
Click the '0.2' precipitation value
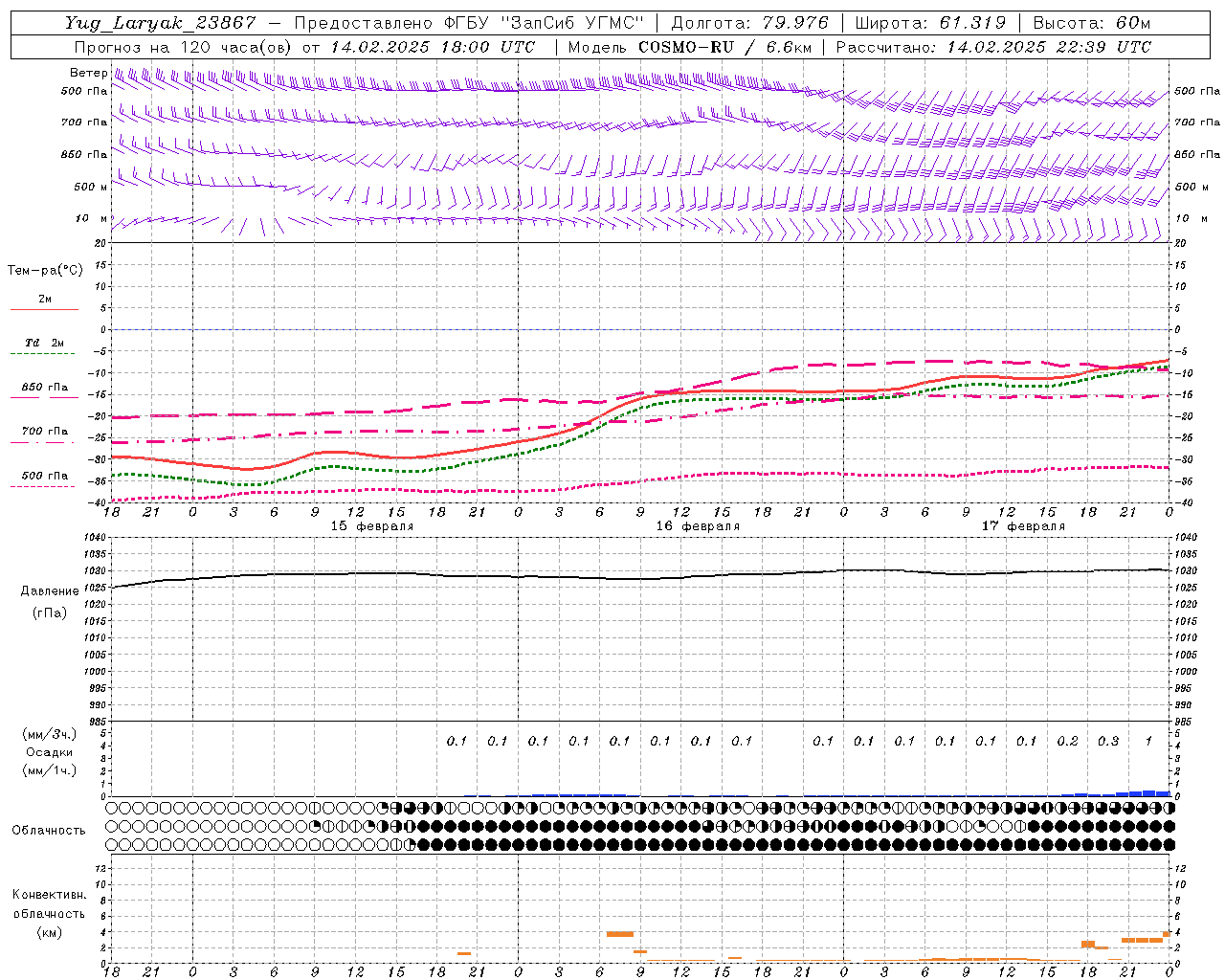pos(1067,741)
